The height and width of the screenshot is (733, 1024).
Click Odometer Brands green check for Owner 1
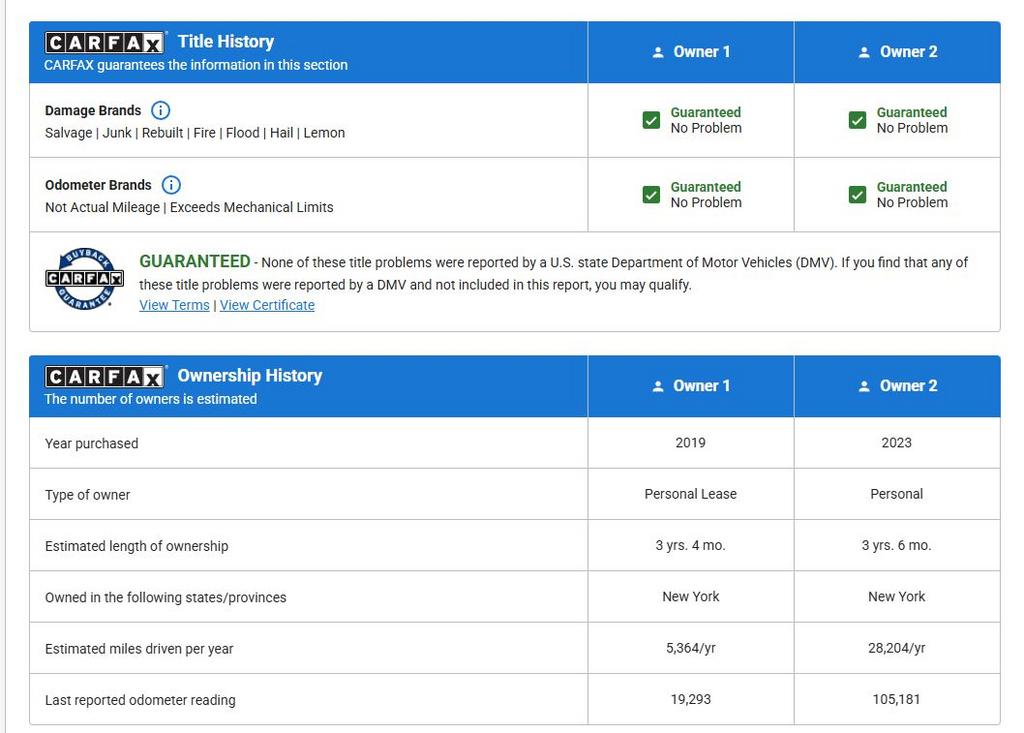click(x=651, y=195)
